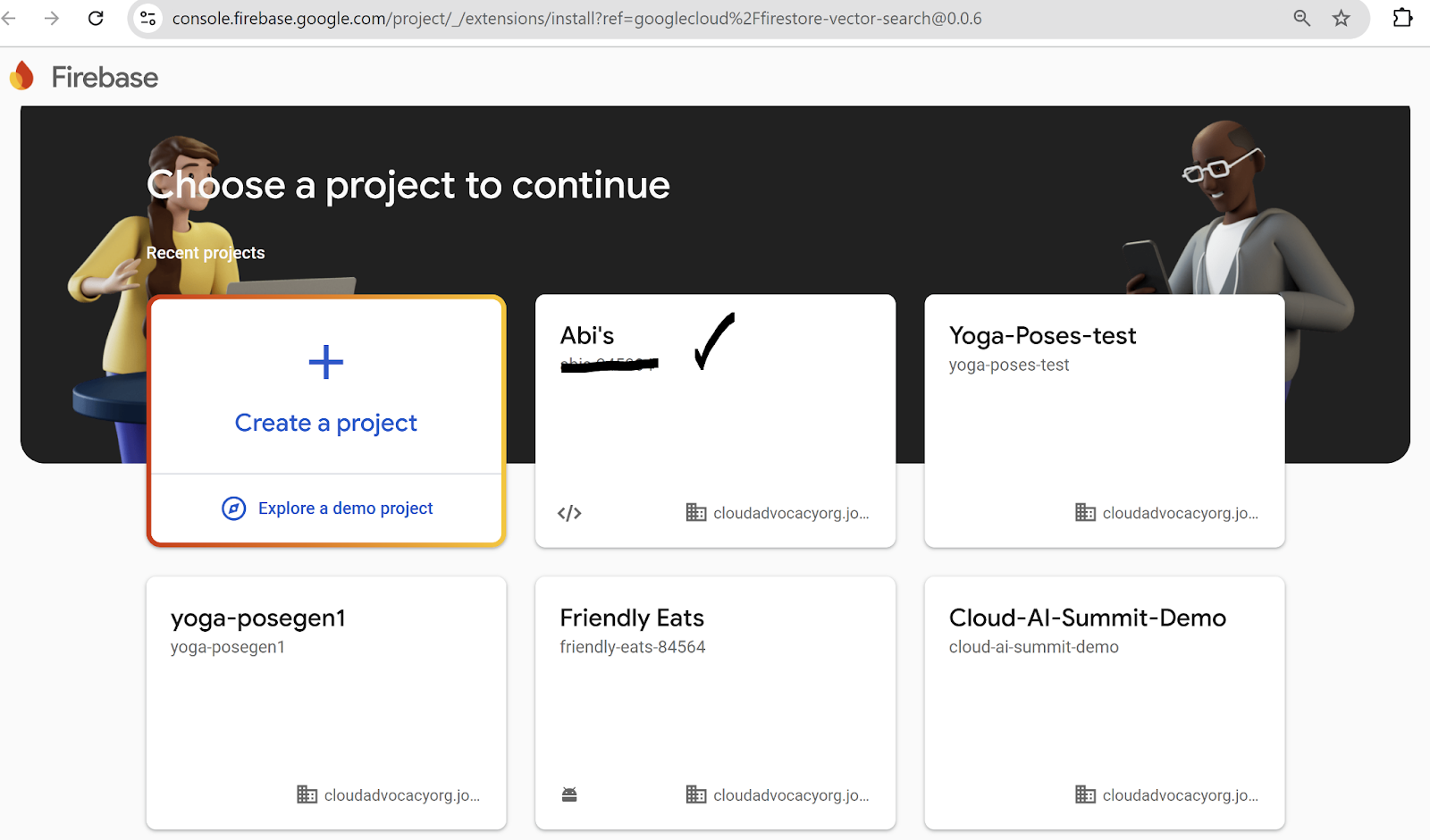
Task: Click the browser reload icon
Action: 96,18
